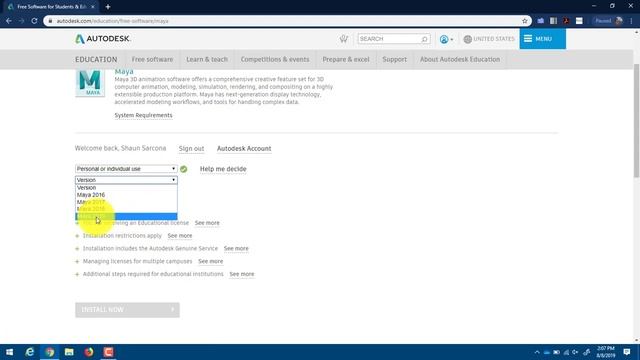The image size is (640, 360).
Task: Open the Personal or individual use dropdown
Action: 126,169
